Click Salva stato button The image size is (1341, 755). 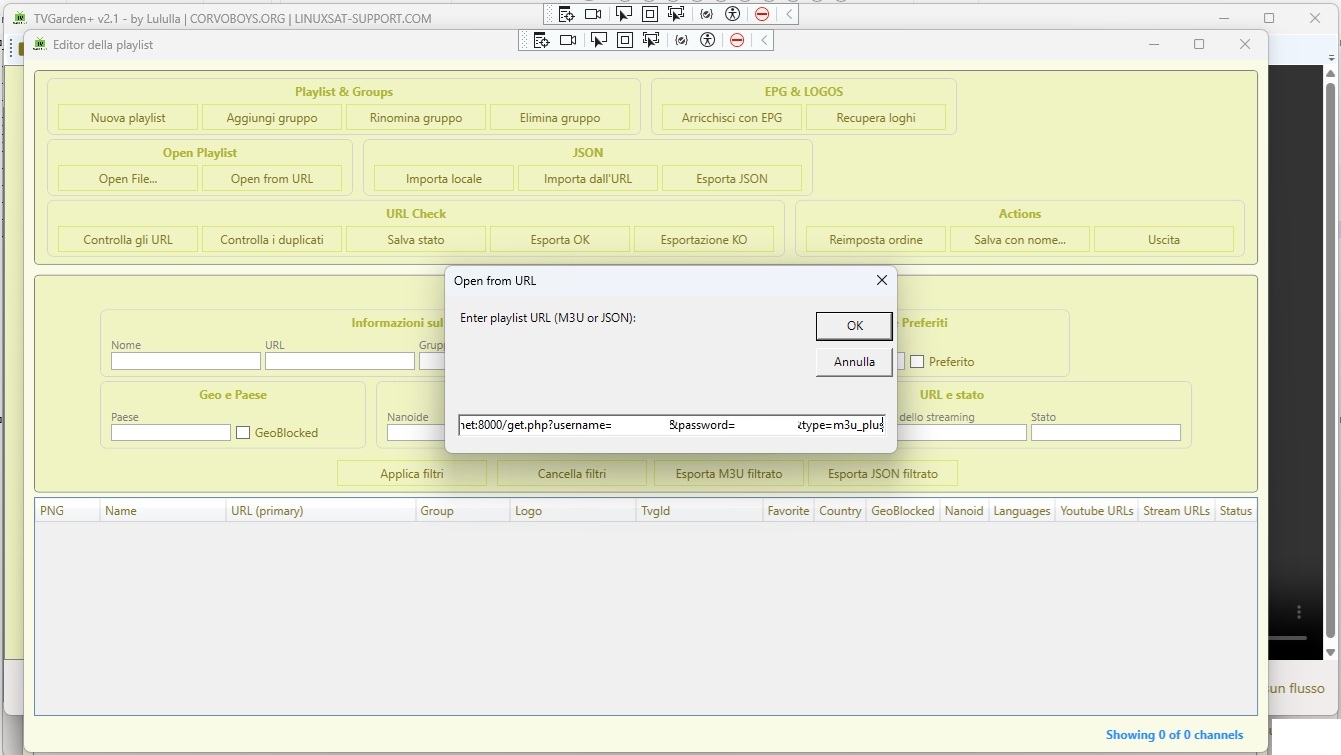(x=416, y=240)
